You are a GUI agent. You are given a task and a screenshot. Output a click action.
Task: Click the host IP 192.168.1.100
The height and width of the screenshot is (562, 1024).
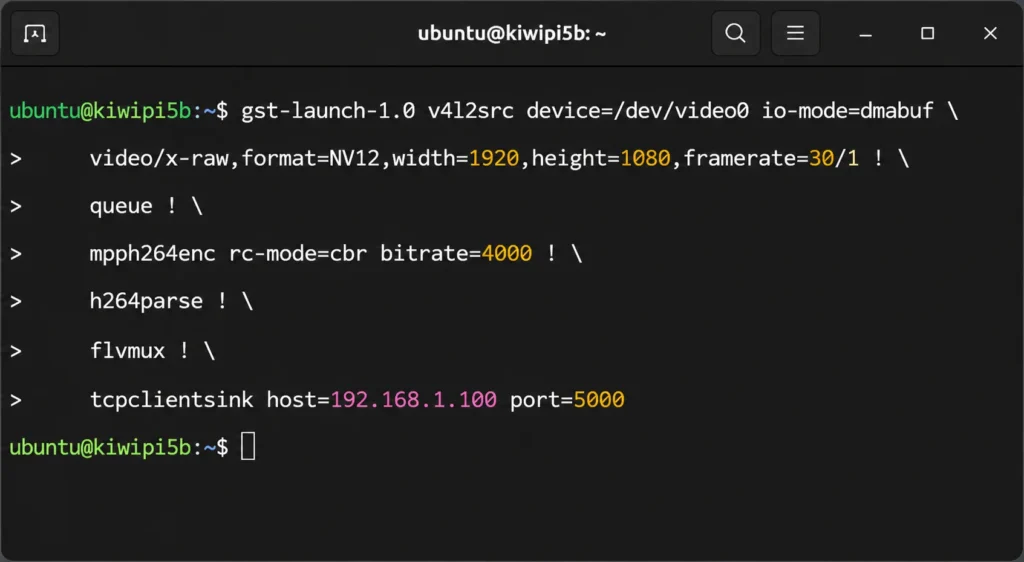pyautogui.click(x=413, y=399)
